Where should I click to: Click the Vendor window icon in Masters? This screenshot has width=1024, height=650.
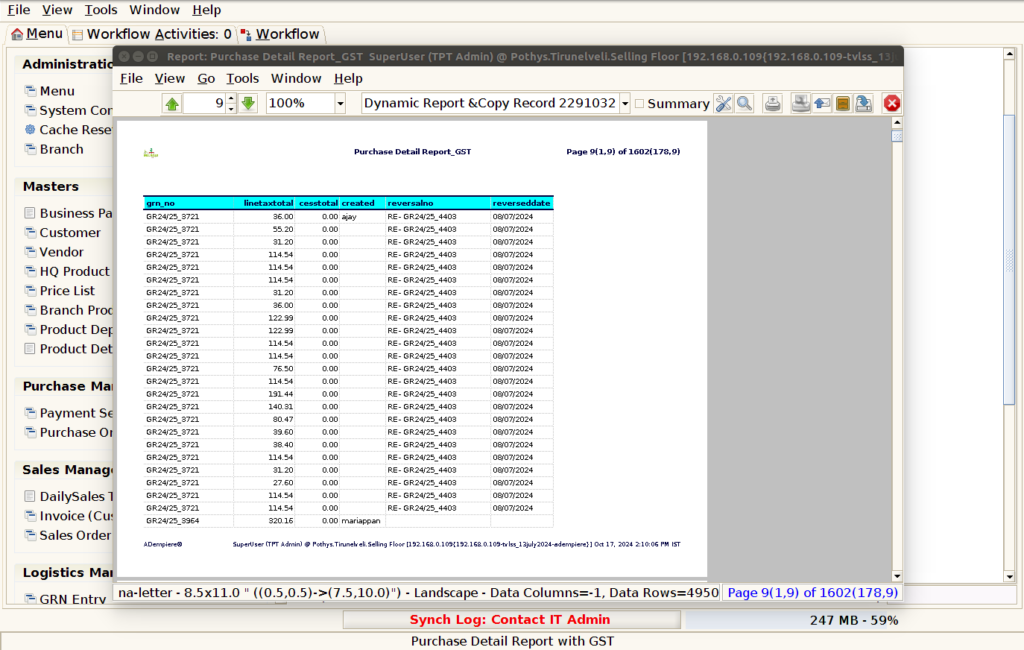pos(30,252)
